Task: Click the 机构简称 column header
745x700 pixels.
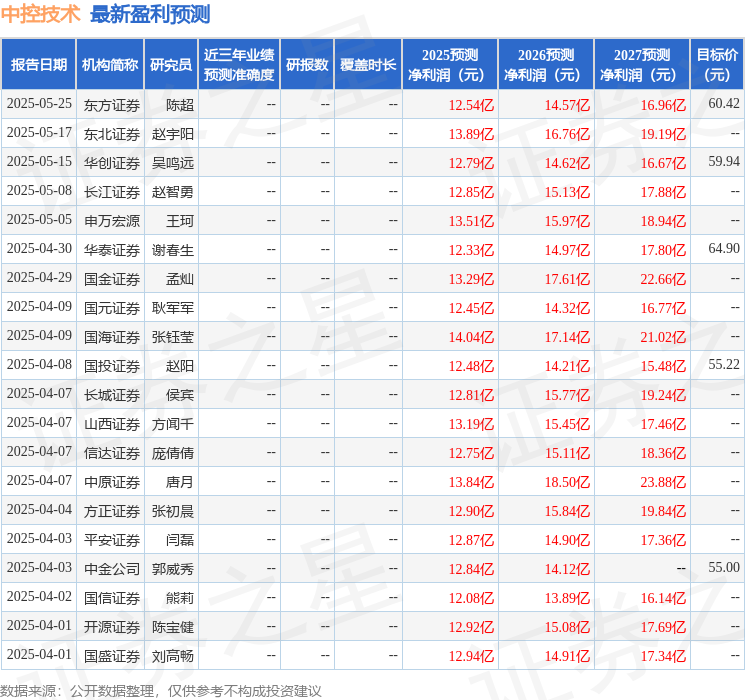Action: [x=110, y=65]
